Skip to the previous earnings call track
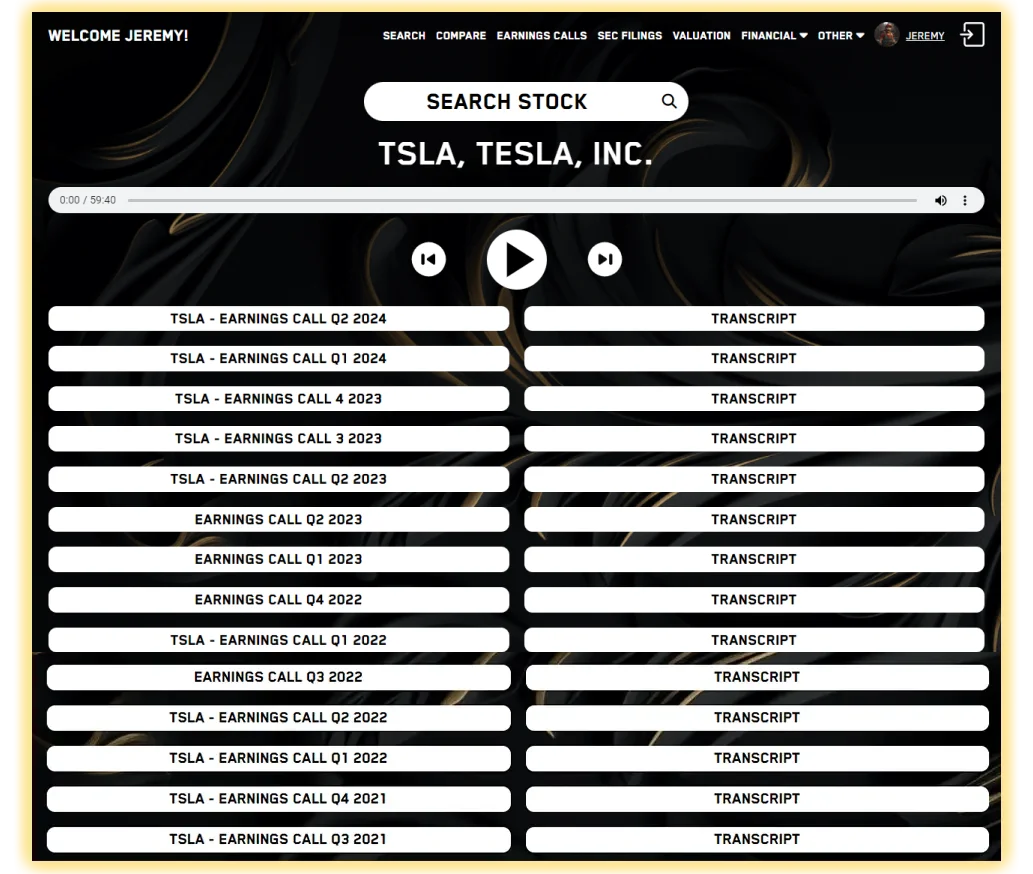1033x874 pixels. (429, 260)
